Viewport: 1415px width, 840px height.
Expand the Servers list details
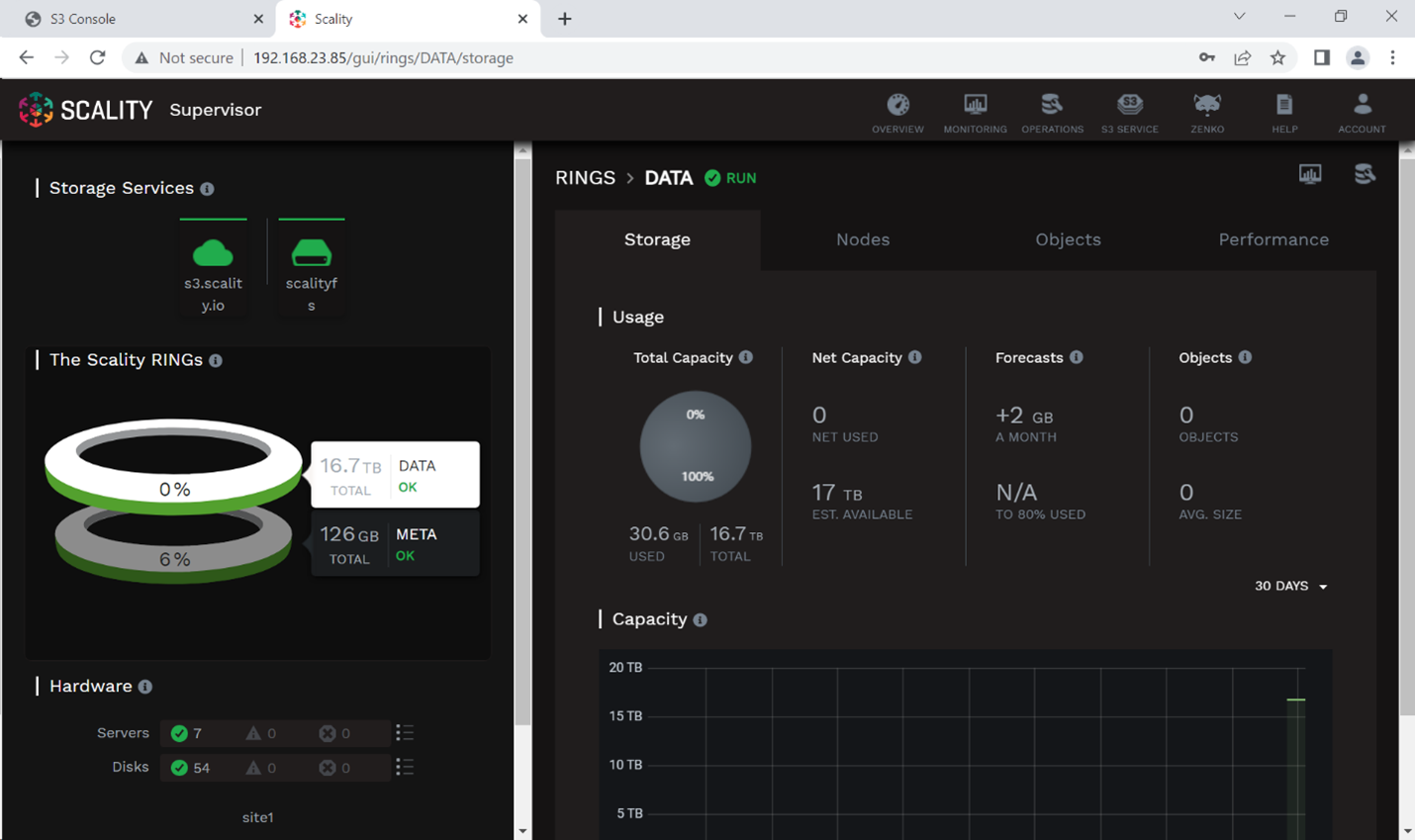pos(404,733)
